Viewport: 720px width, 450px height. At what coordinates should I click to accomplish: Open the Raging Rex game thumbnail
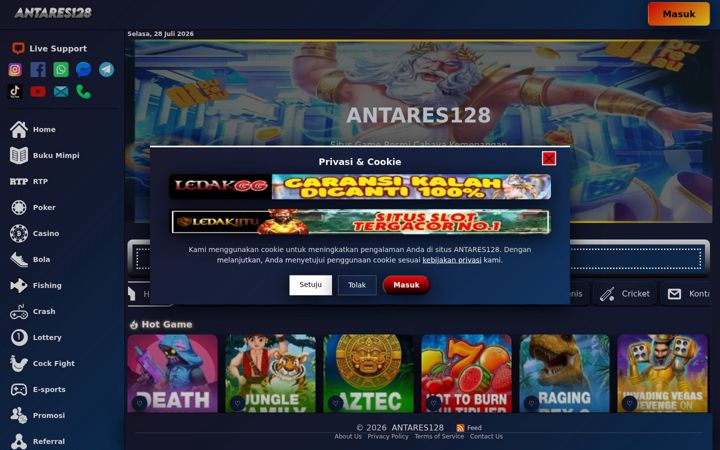pos(564,373)
